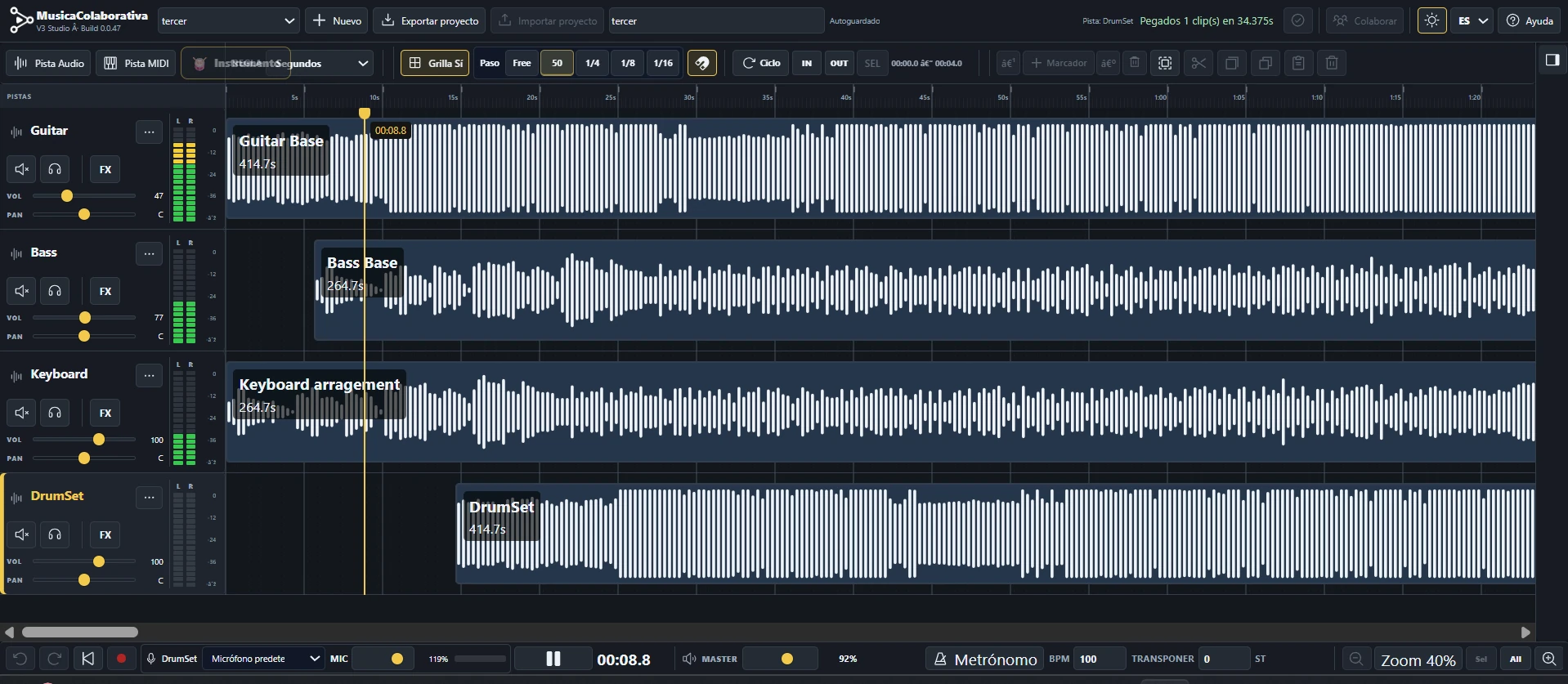The image size is (1568, 684).
Task: Set loop IN point
Action: pos(807,63)
